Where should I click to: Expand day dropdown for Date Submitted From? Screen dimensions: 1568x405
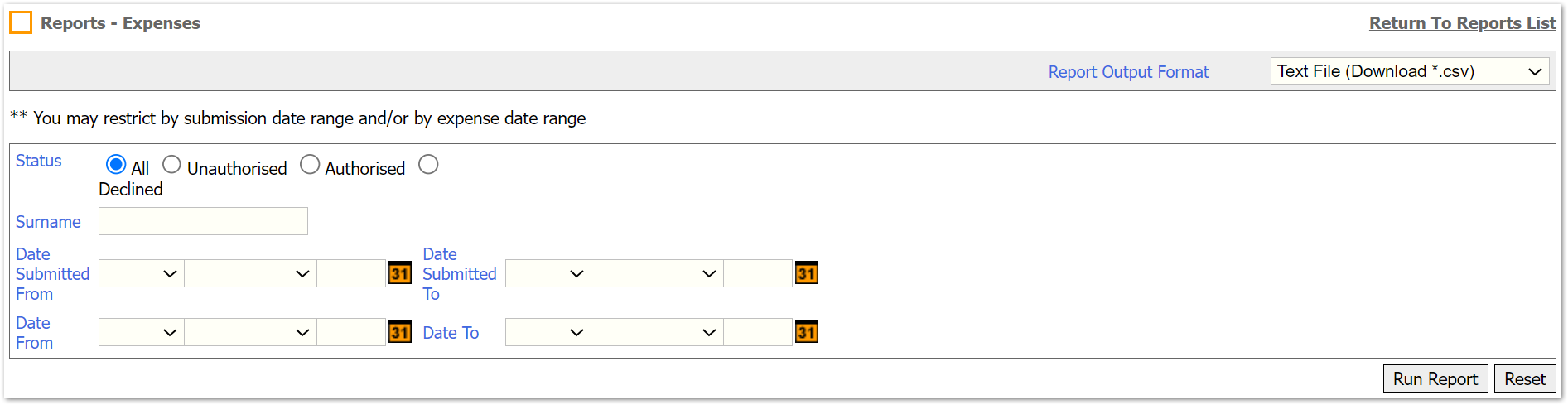(142, 273)
